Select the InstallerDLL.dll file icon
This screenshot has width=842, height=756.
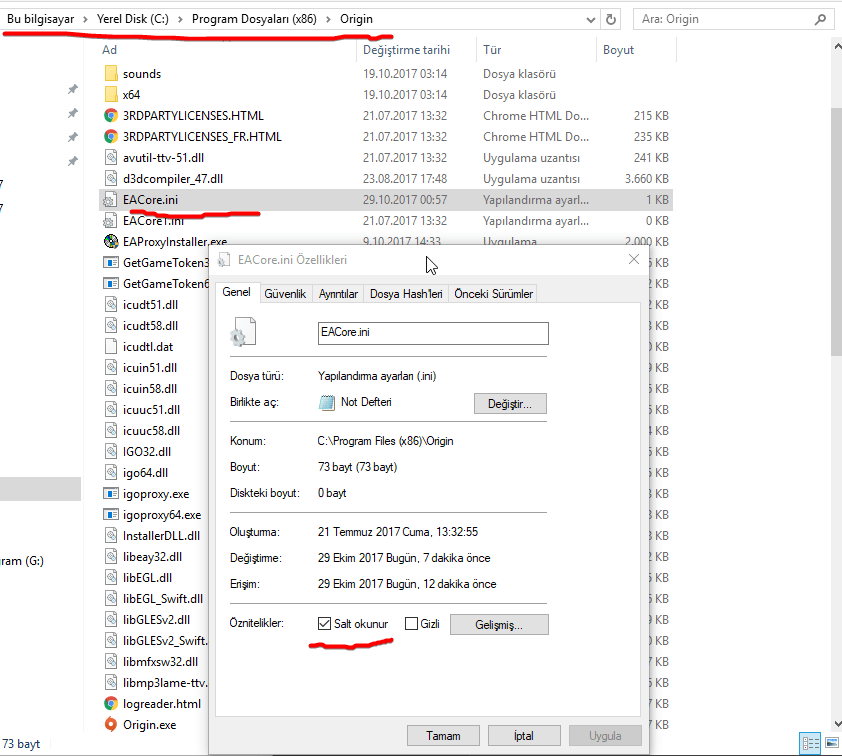coord(111,535)
